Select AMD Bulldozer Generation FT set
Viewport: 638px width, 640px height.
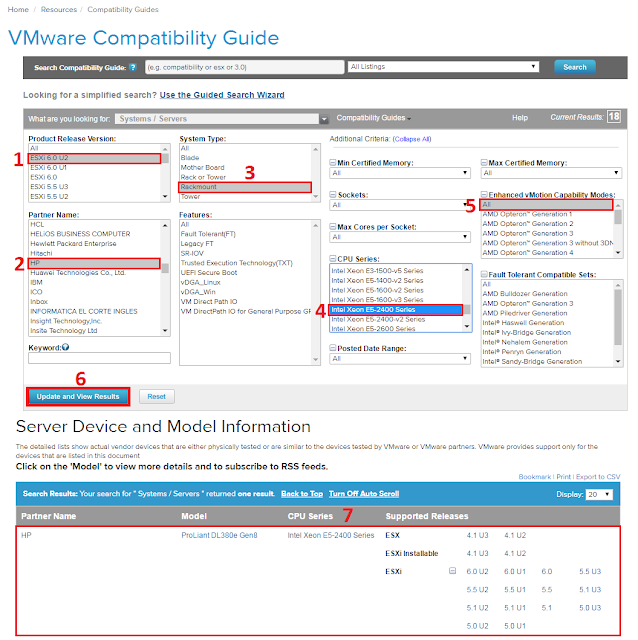pyautogui.click(x=547, y=294)
